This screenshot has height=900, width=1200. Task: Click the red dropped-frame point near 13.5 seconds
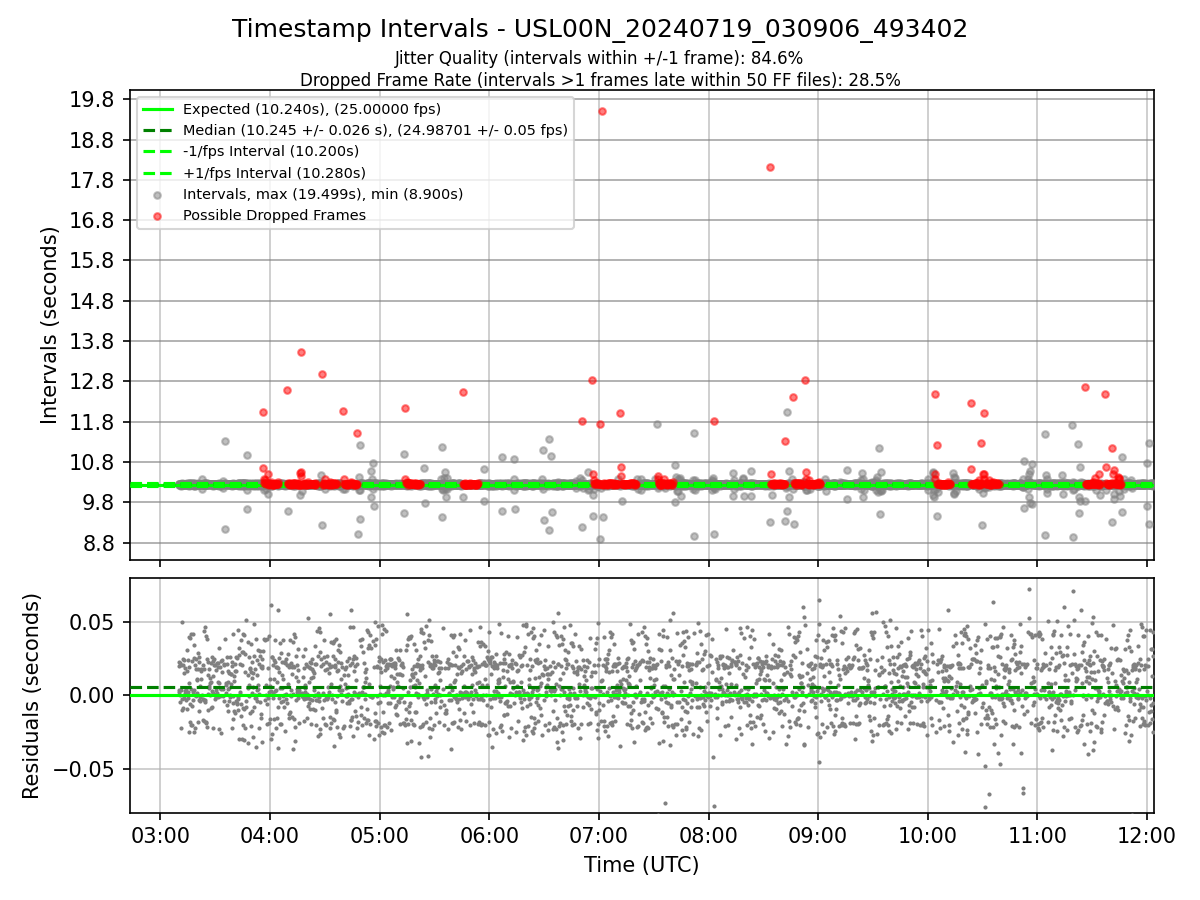(301, 352)
